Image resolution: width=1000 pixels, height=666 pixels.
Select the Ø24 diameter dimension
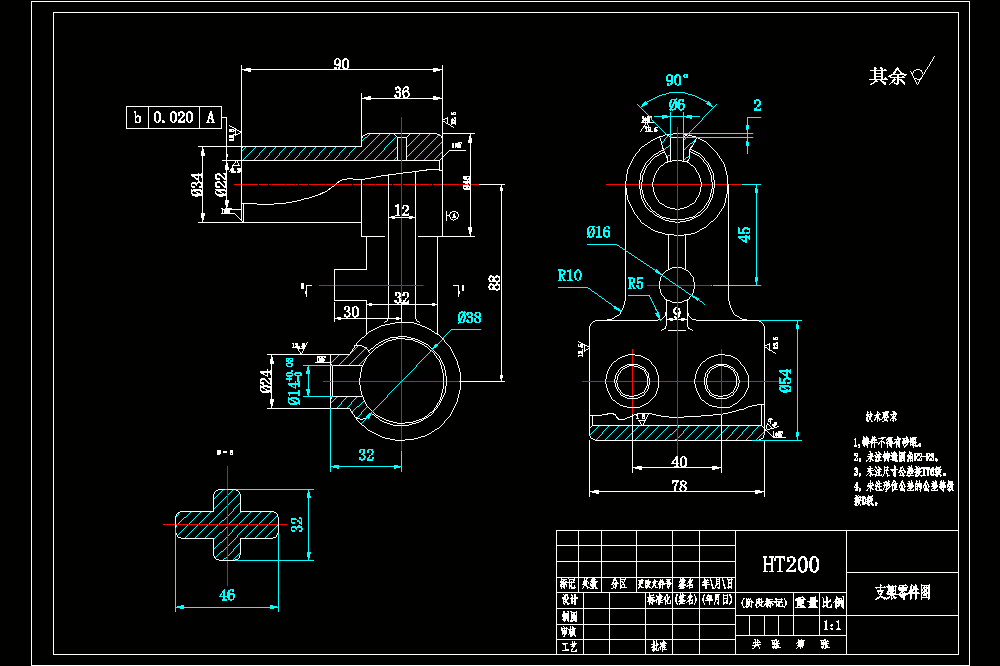[266, 381]
